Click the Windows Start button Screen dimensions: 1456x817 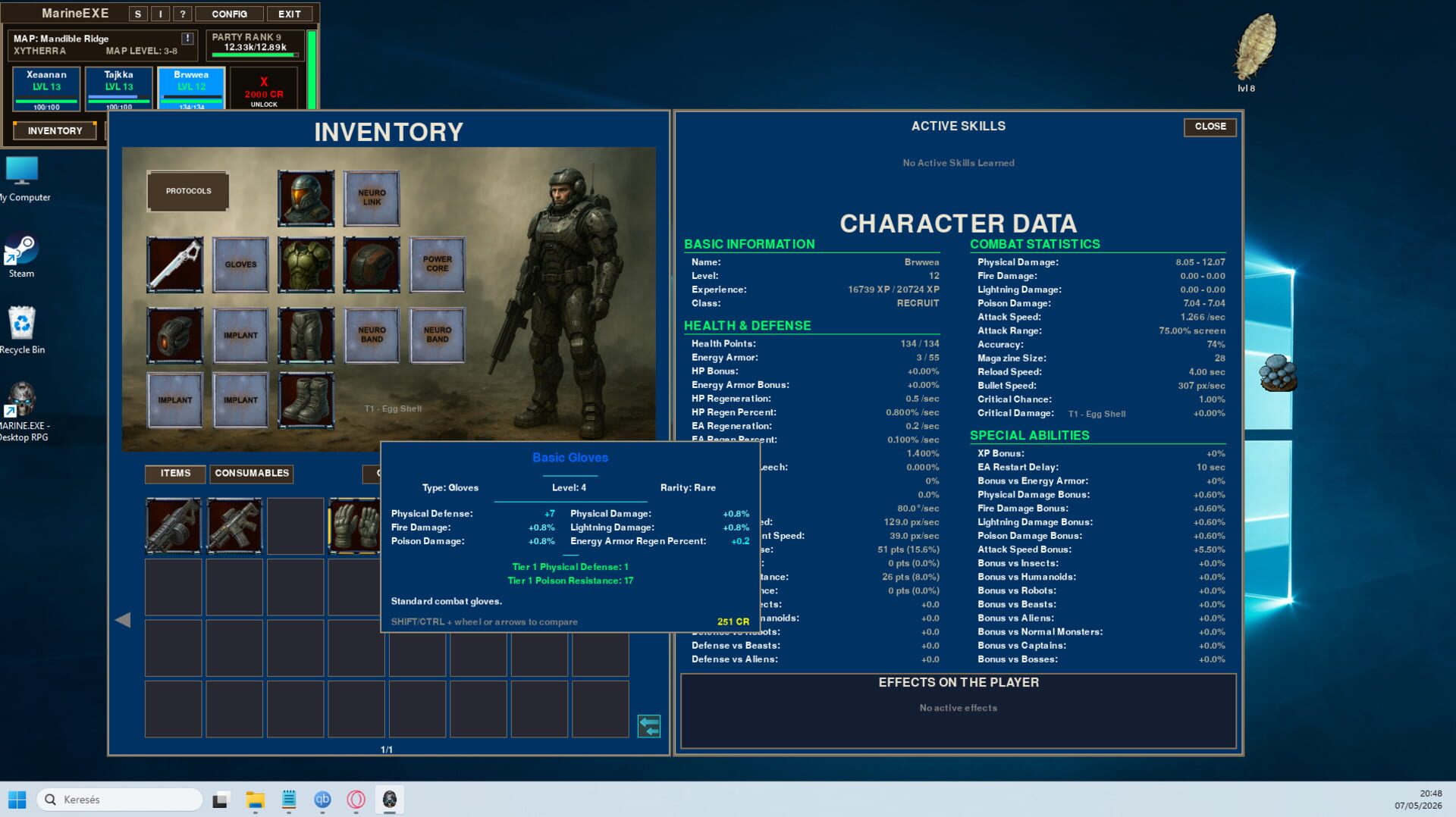pos(17,800)
